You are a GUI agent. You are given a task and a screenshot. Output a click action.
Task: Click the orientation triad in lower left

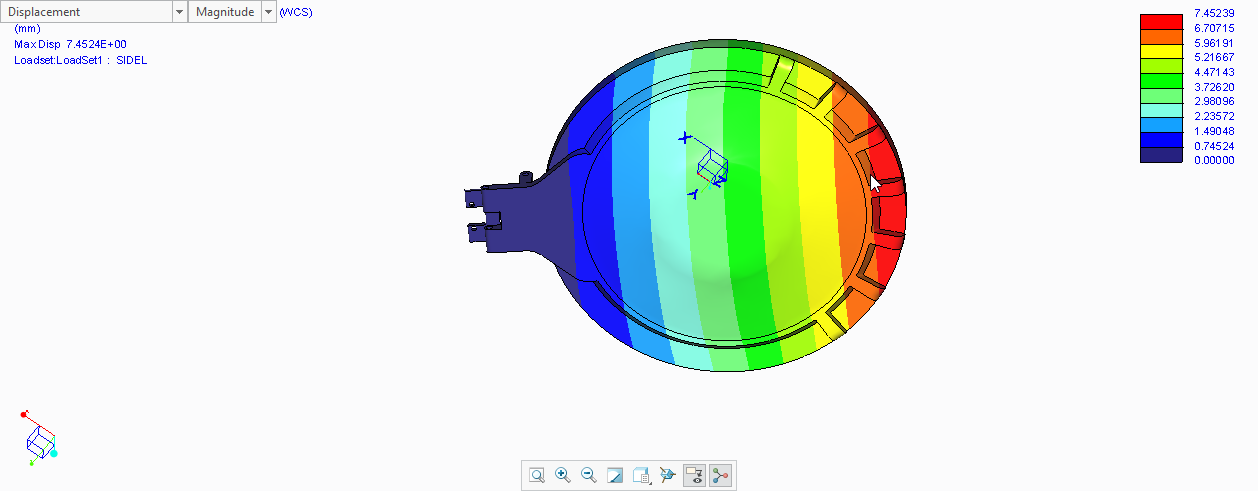(40, 438)
